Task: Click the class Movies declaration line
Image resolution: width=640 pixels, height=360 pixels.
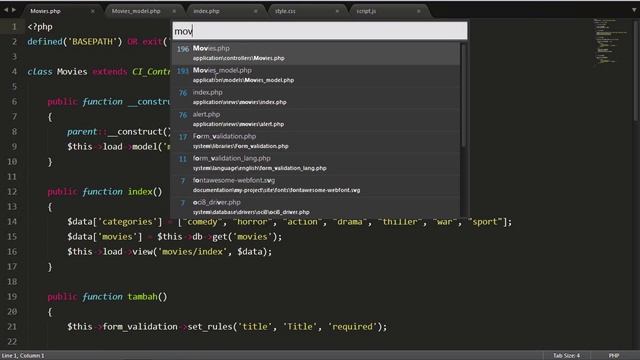Action: (98, 72)
